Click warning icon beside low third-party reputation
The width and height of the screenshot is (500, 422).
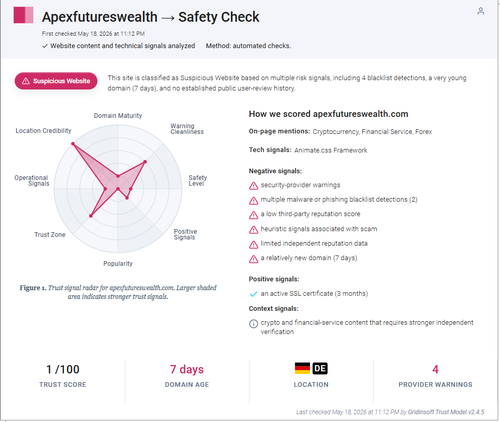point(253,215)
